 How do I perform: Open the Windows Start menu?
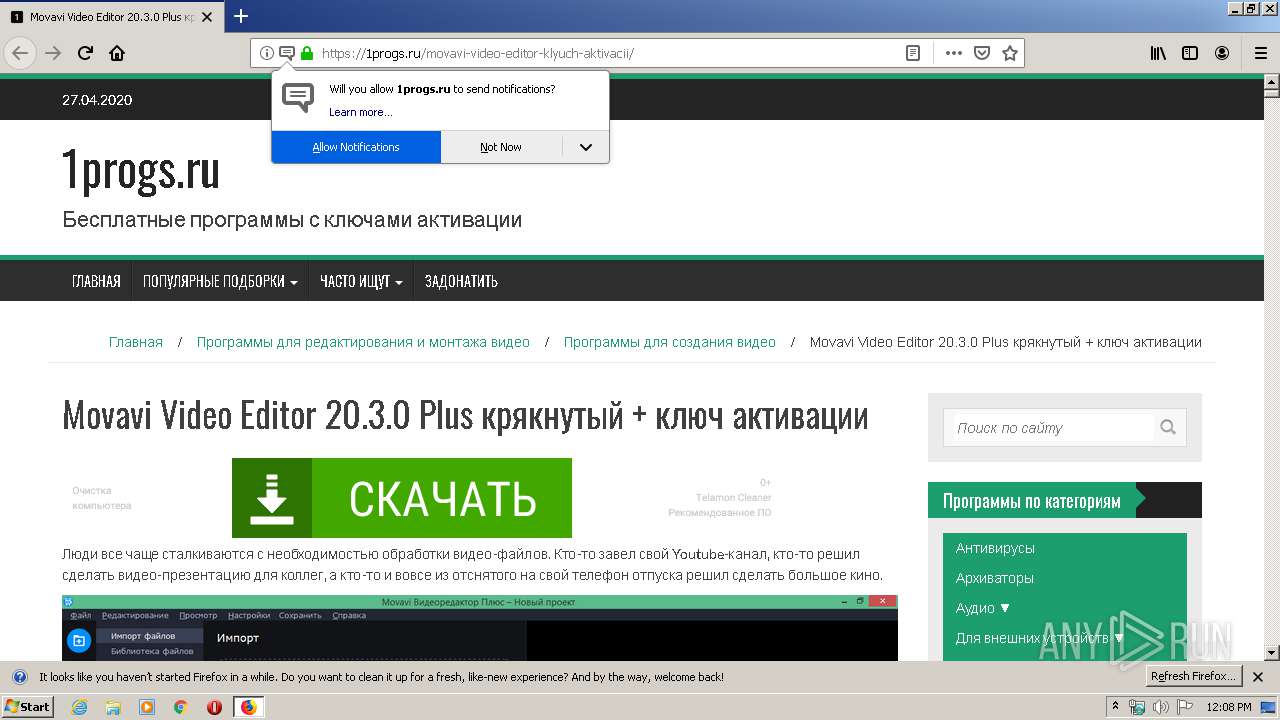27,707
